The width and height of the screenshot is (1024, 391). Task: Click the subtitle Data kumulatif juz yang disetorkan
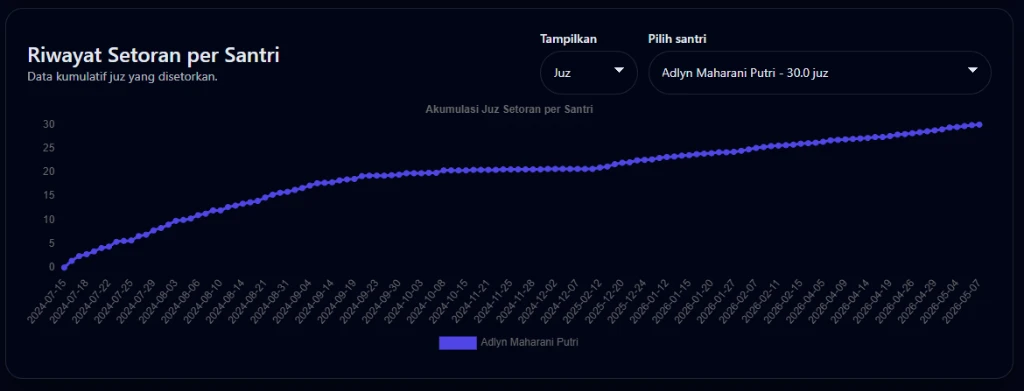pyautogui.click(x=122, y=77)
